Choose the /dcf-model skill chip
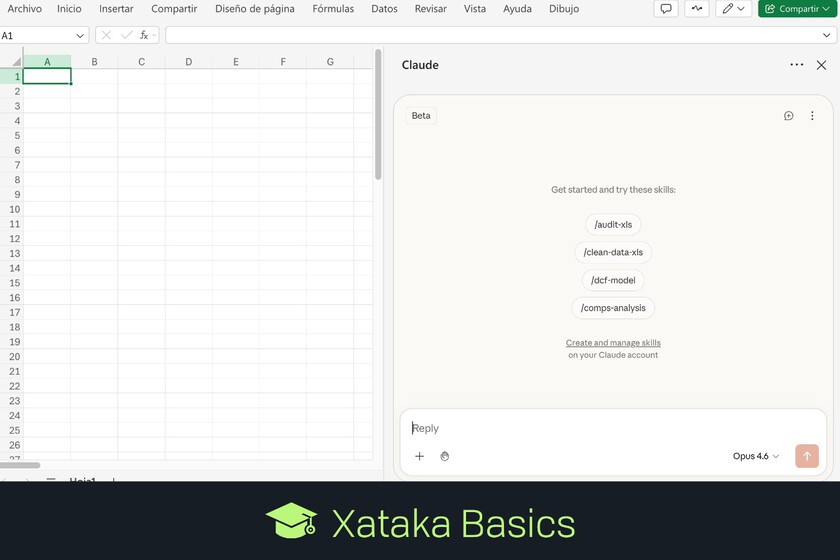Screen dimensions: 840x560 tap(613, 280)
